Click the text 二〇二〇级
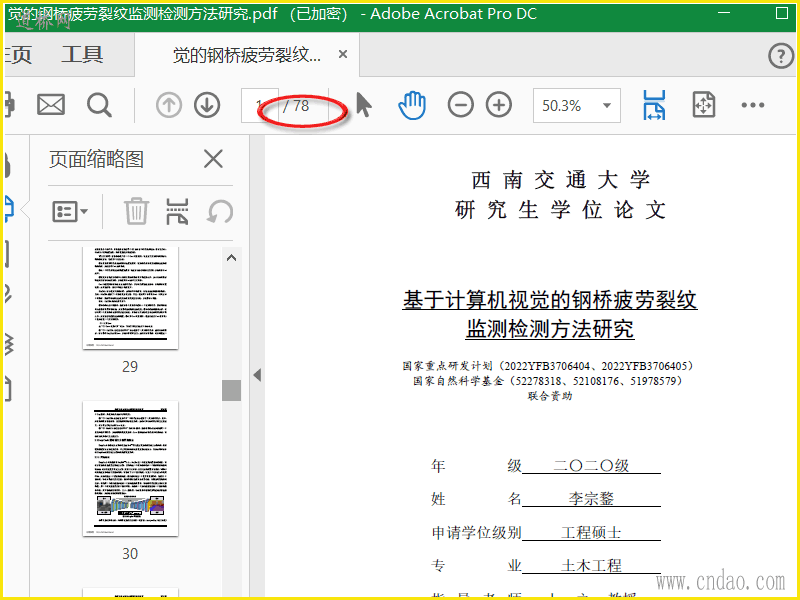 tap(591, 465)
